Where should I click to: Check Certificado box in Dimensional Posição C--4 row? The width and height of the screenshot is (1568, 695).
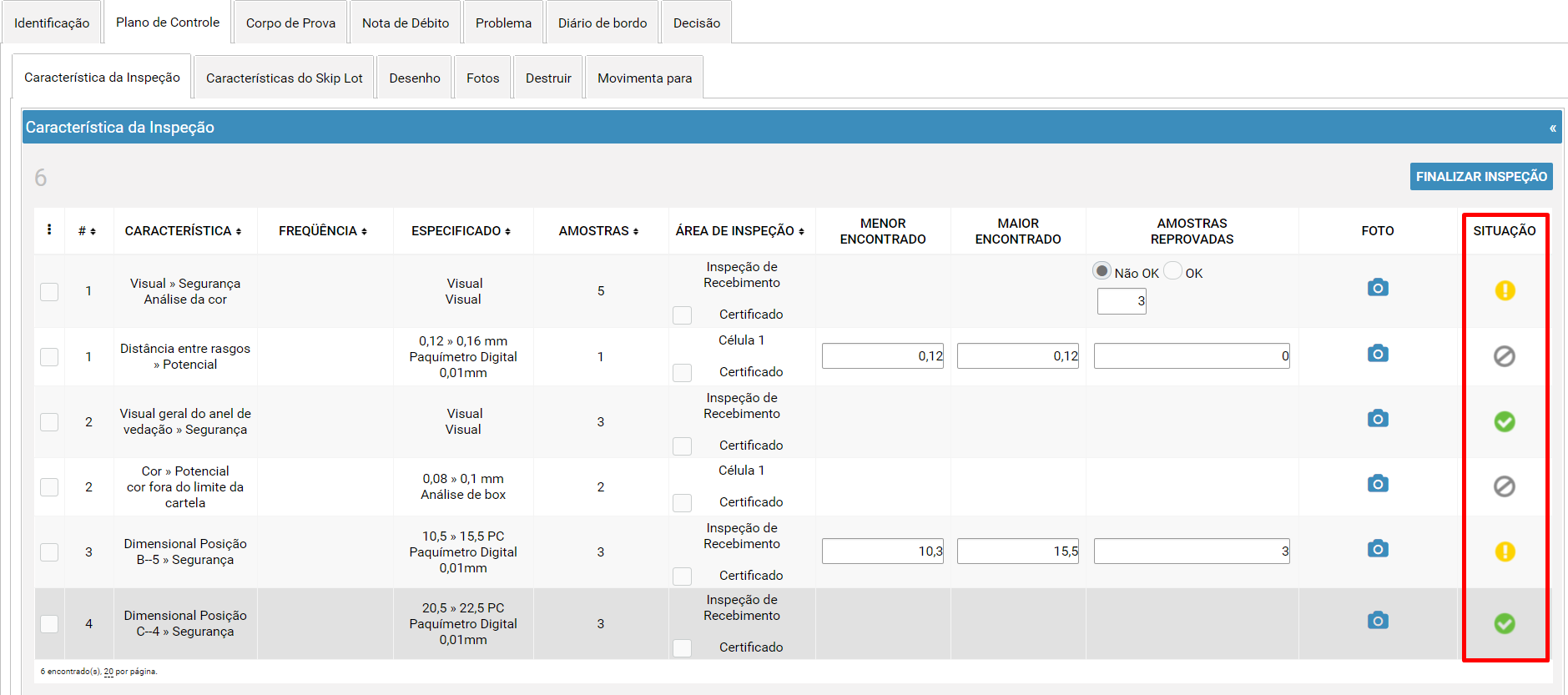point(683,647)
